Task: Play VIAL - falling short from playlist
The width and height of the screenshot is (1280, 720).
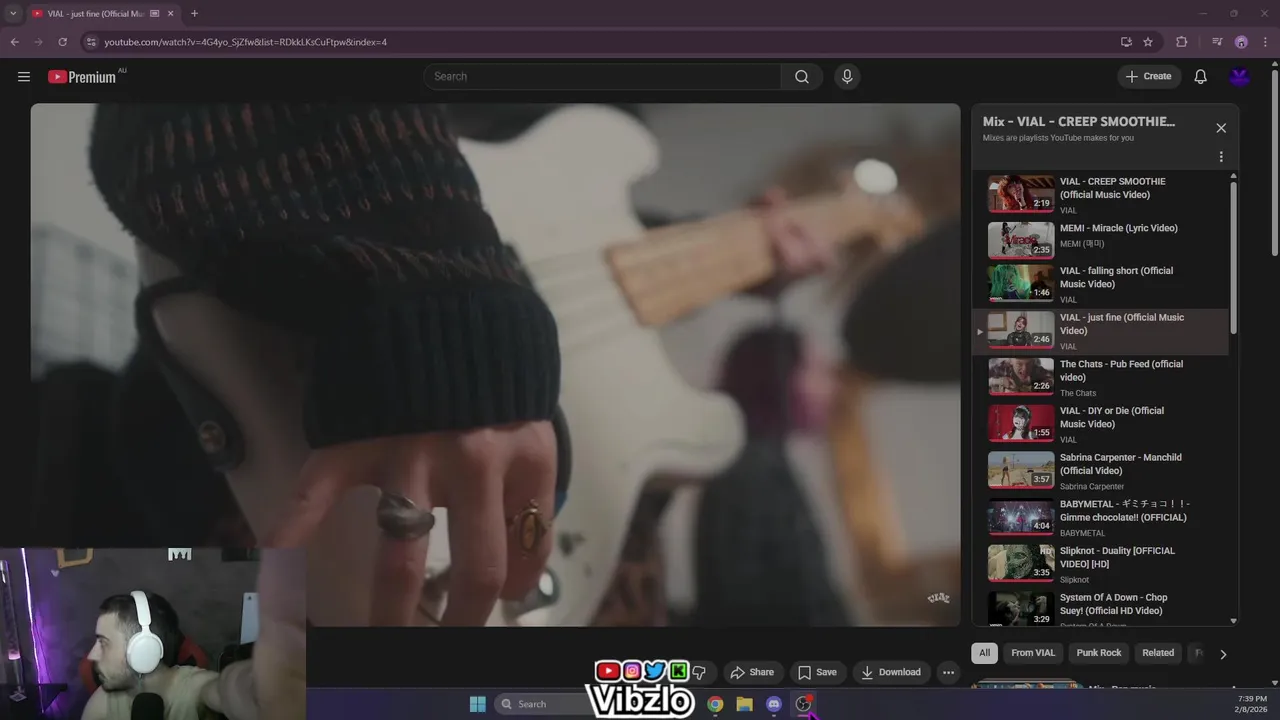Action: (1100, 285)
